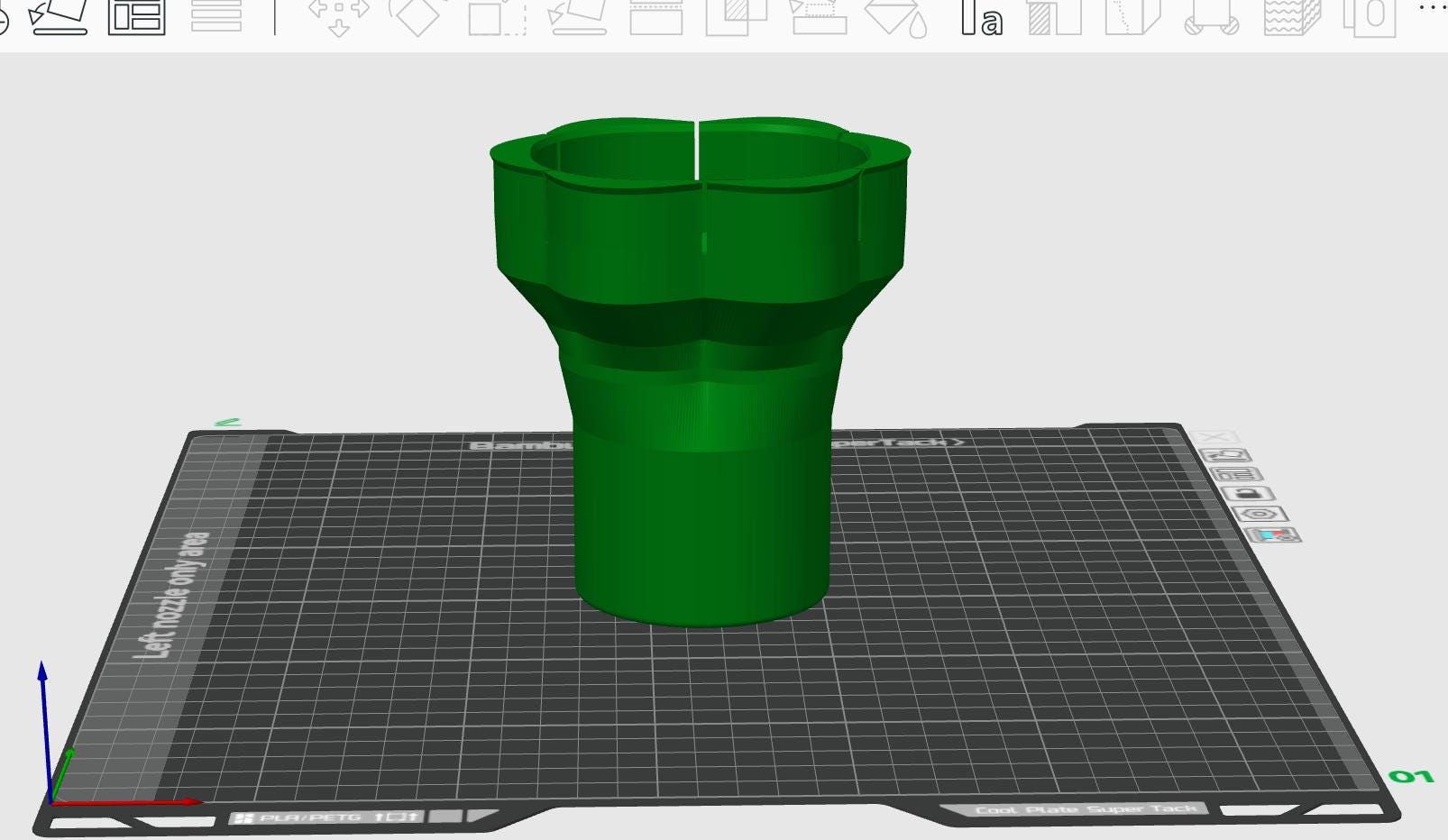Select the Lay on Face tool
This screenshot has height=840, width=1448.
click(x=576, y=16)
